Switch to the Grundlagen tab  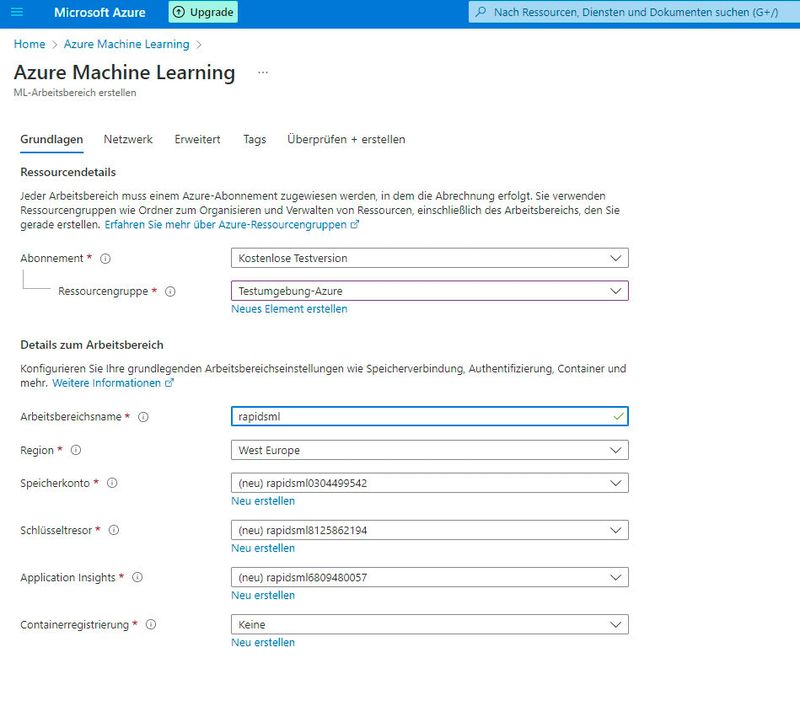click(x=52, y=139)
